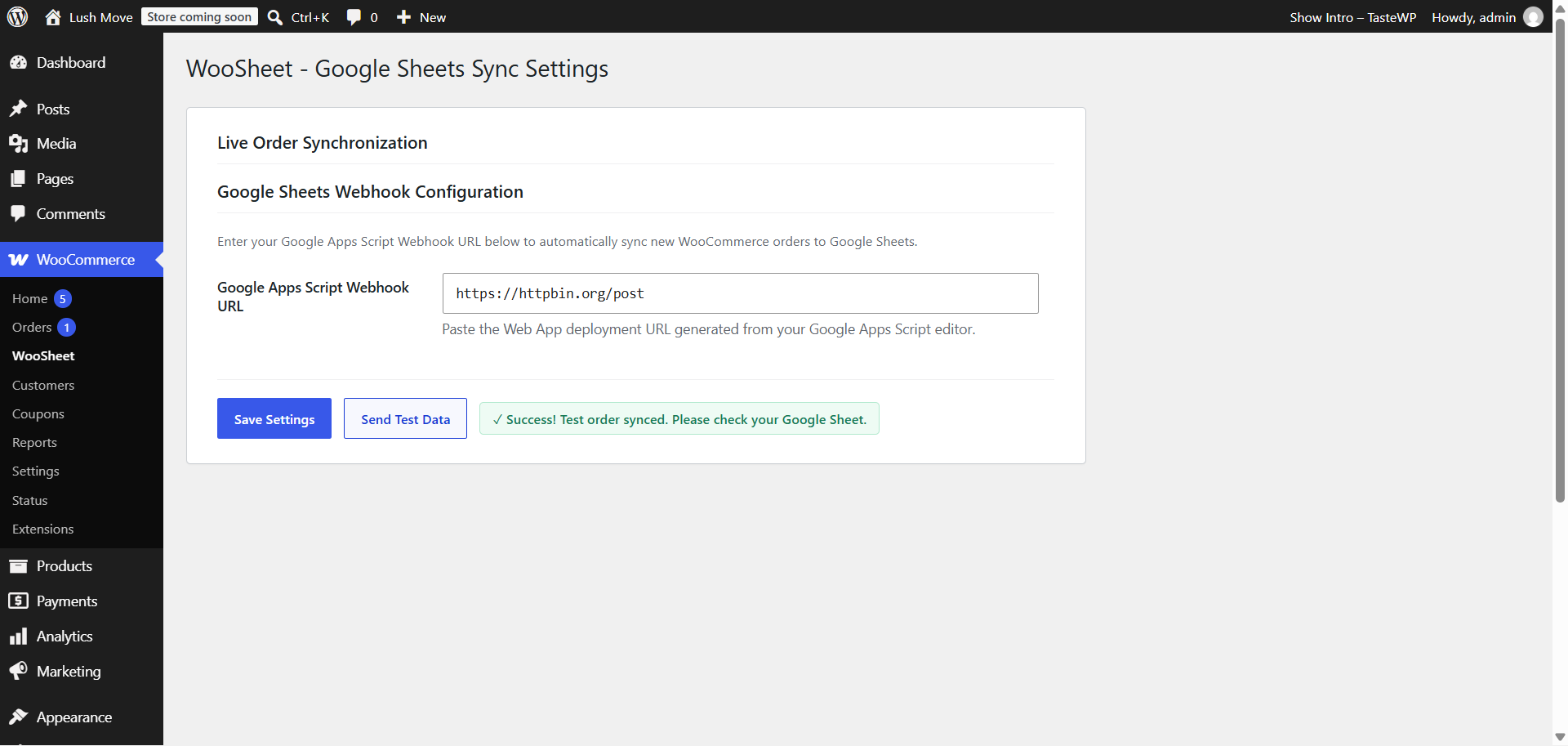Click the Appearance paintbrush icon
1568x746 pixels.
point(18,717)
